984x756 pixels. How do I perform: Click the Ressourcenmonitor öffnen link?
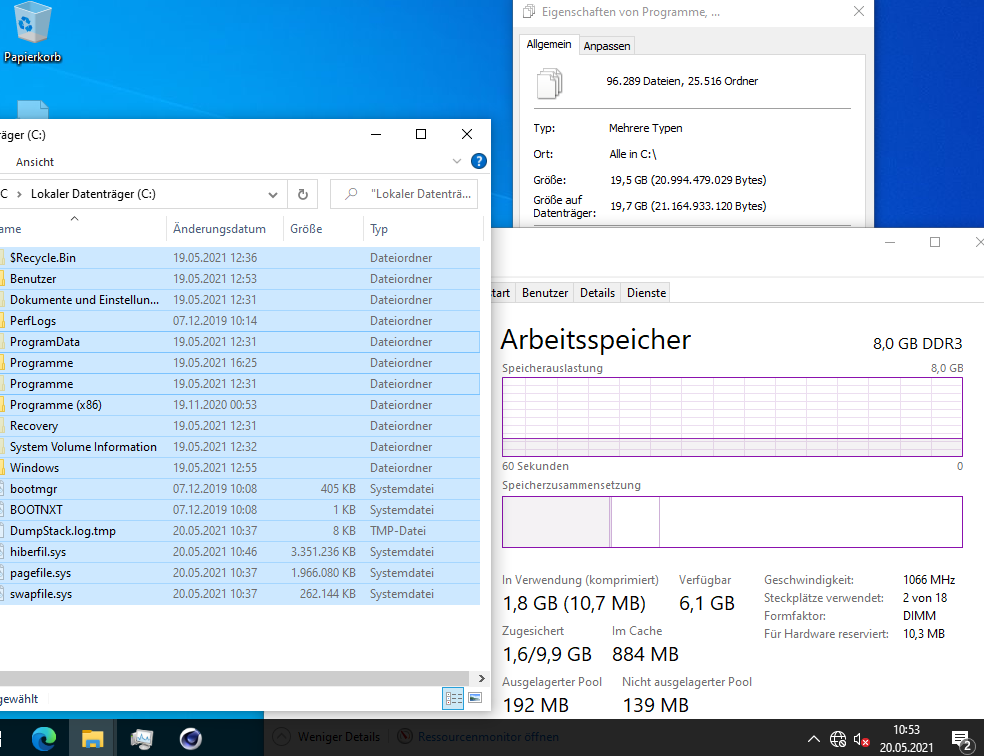(488, 737)
